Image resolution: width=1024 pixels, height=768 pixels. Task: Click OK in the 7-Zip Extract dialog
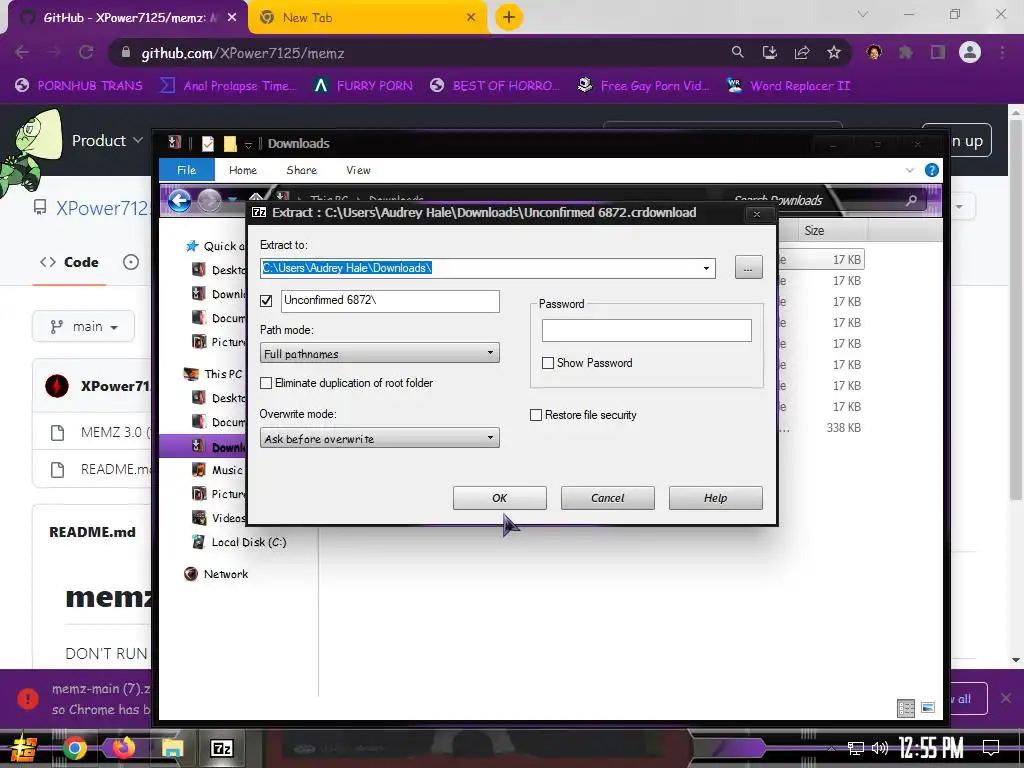tap(500, 498)
